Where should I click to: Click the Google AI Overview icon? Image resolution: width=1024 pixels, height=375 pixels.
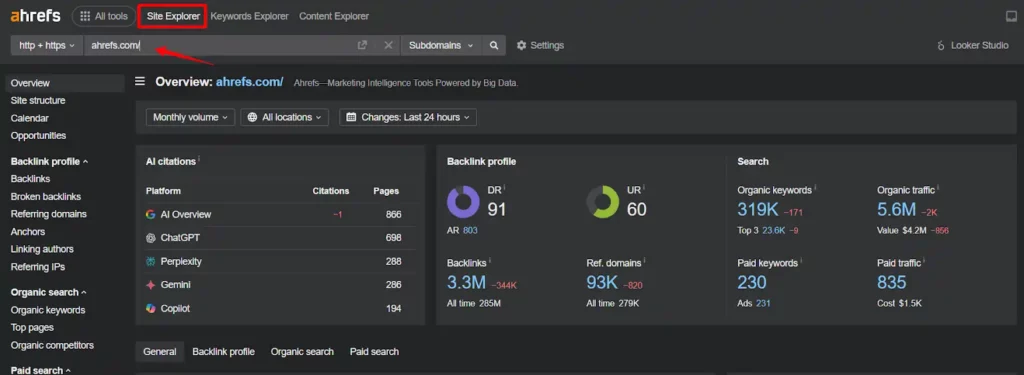point(150,214)
